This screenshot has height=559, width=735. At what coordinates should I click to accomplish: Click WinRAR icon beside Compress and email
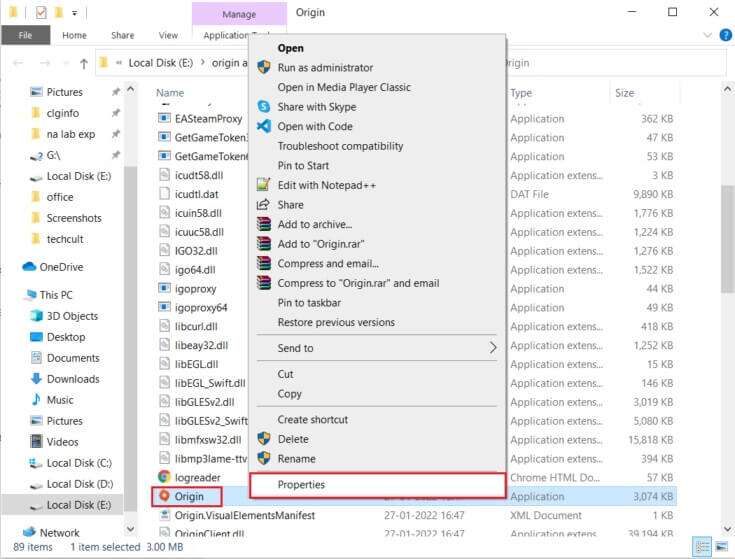[x=264, y=263]
